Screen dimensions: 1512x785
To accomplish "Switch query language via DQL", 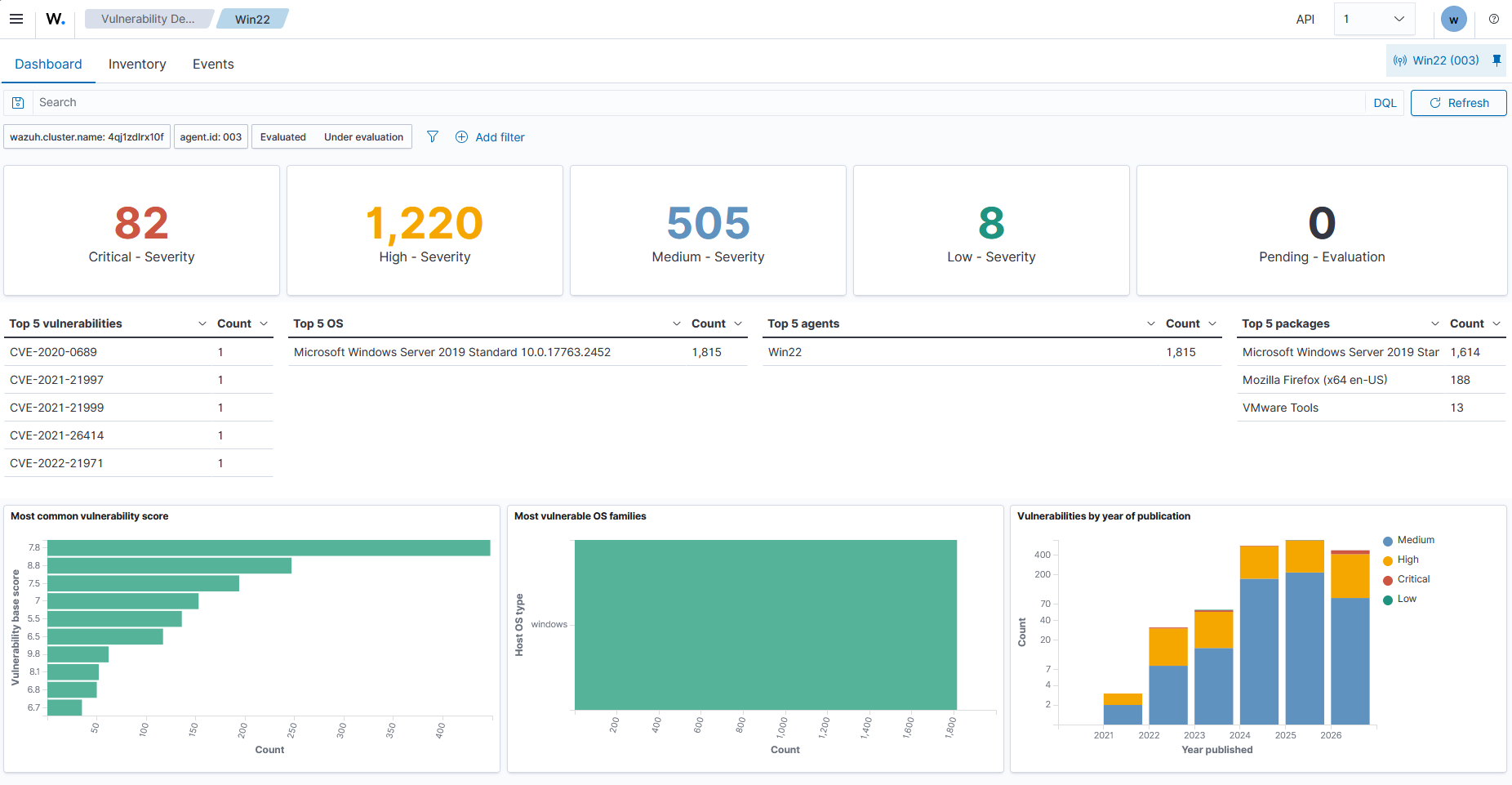I will [1385, 103].
